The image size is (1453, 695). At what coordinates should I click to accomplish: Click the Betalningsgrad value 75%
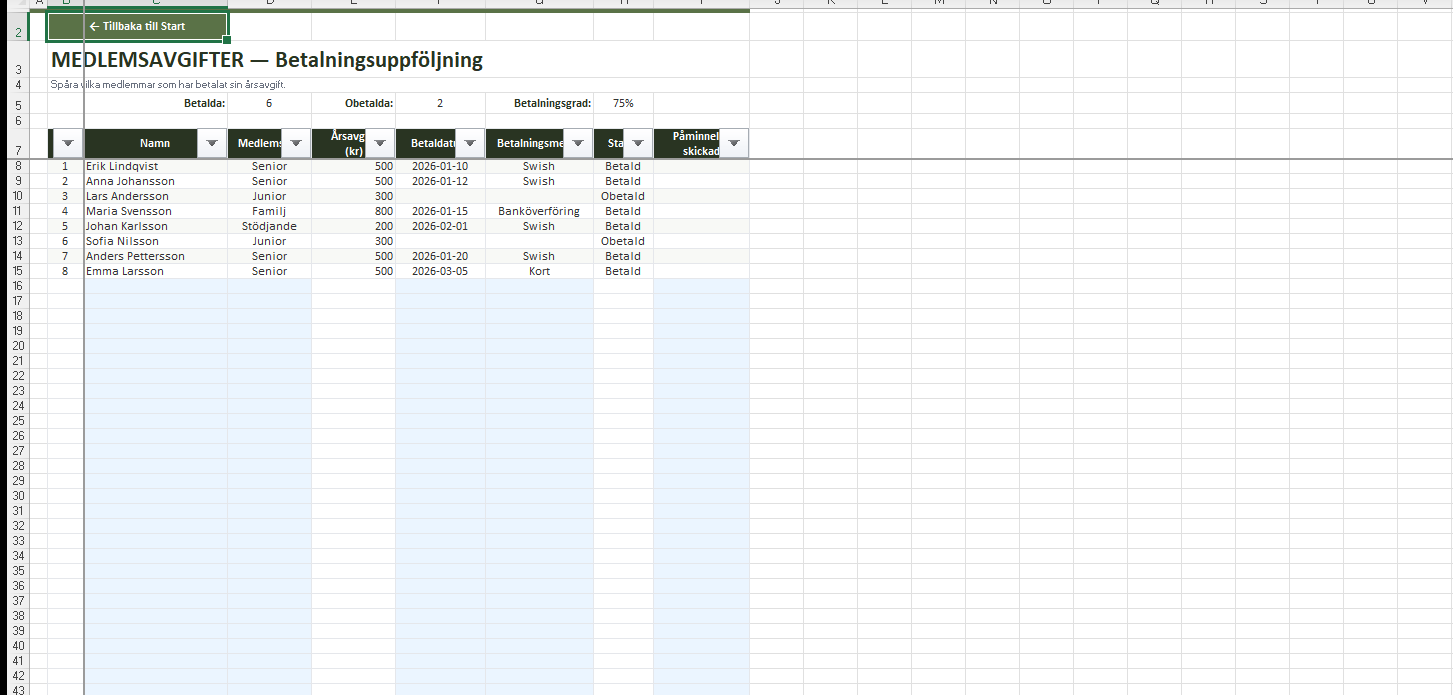[622, 103]
